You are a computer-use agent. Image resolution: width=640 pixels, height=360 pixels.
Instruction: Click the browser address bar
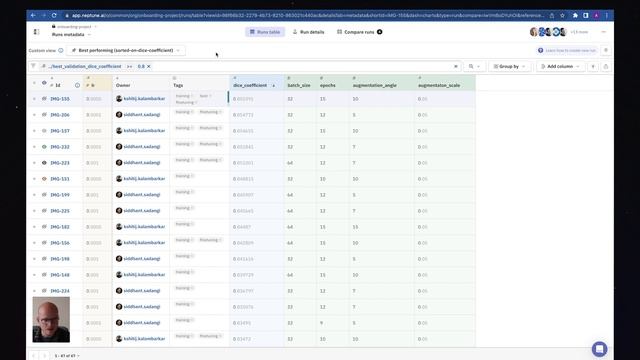306,16
